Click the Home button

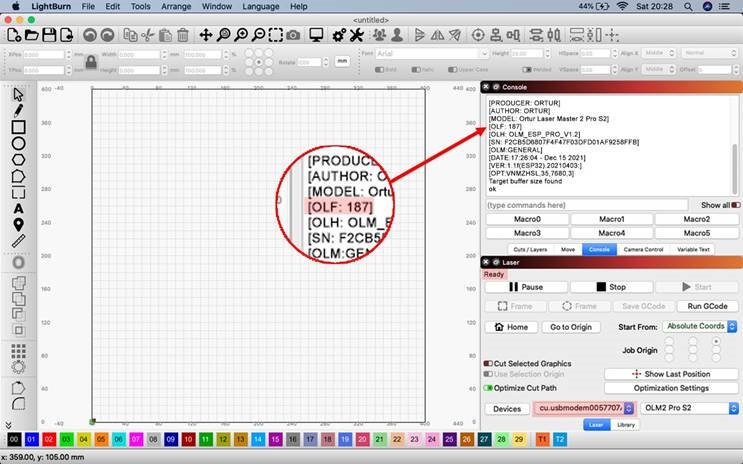(x=511, y=327)
